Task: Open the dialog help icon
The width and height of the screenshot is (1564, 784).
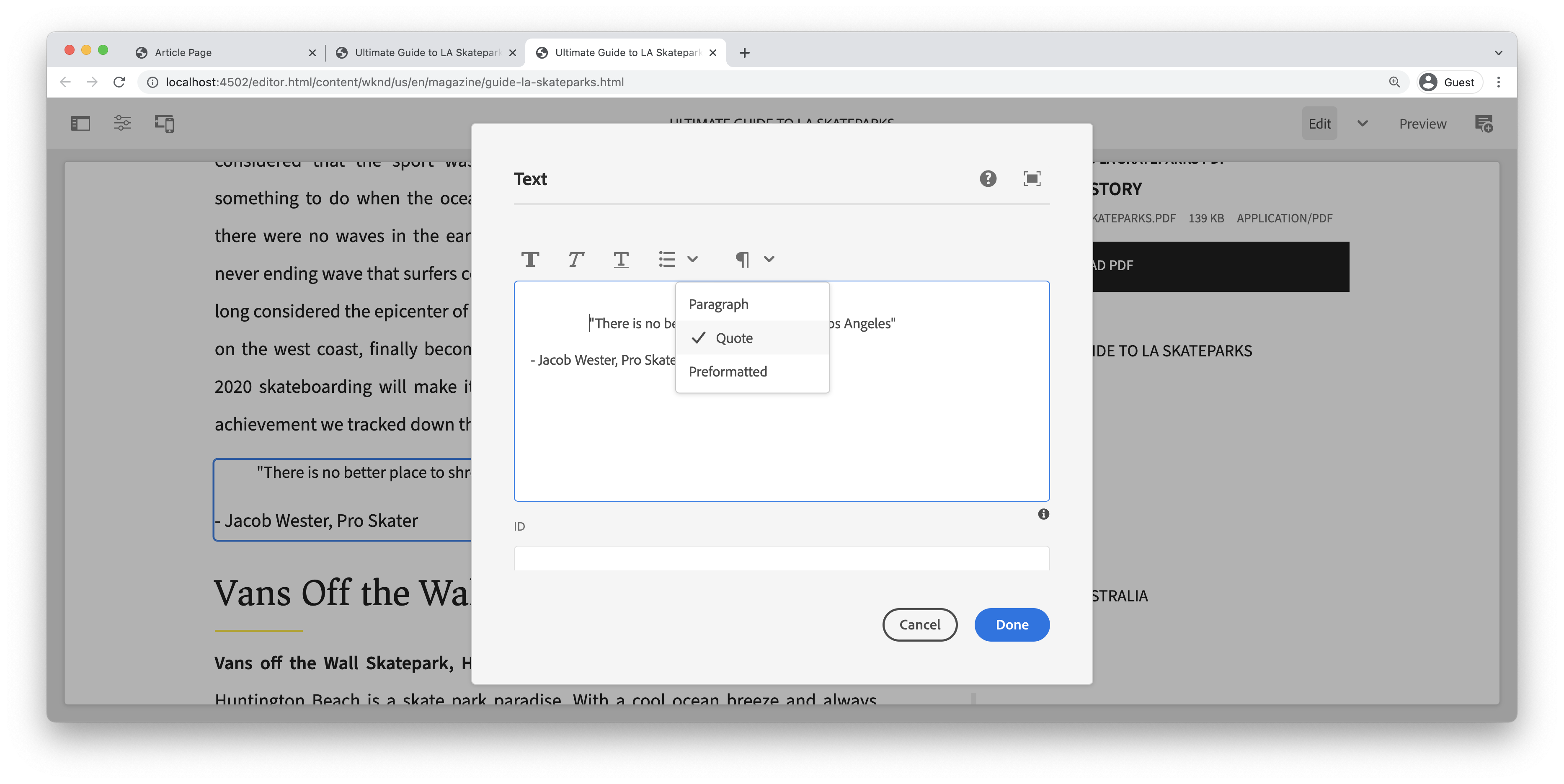Action: (x=988, y=178)
